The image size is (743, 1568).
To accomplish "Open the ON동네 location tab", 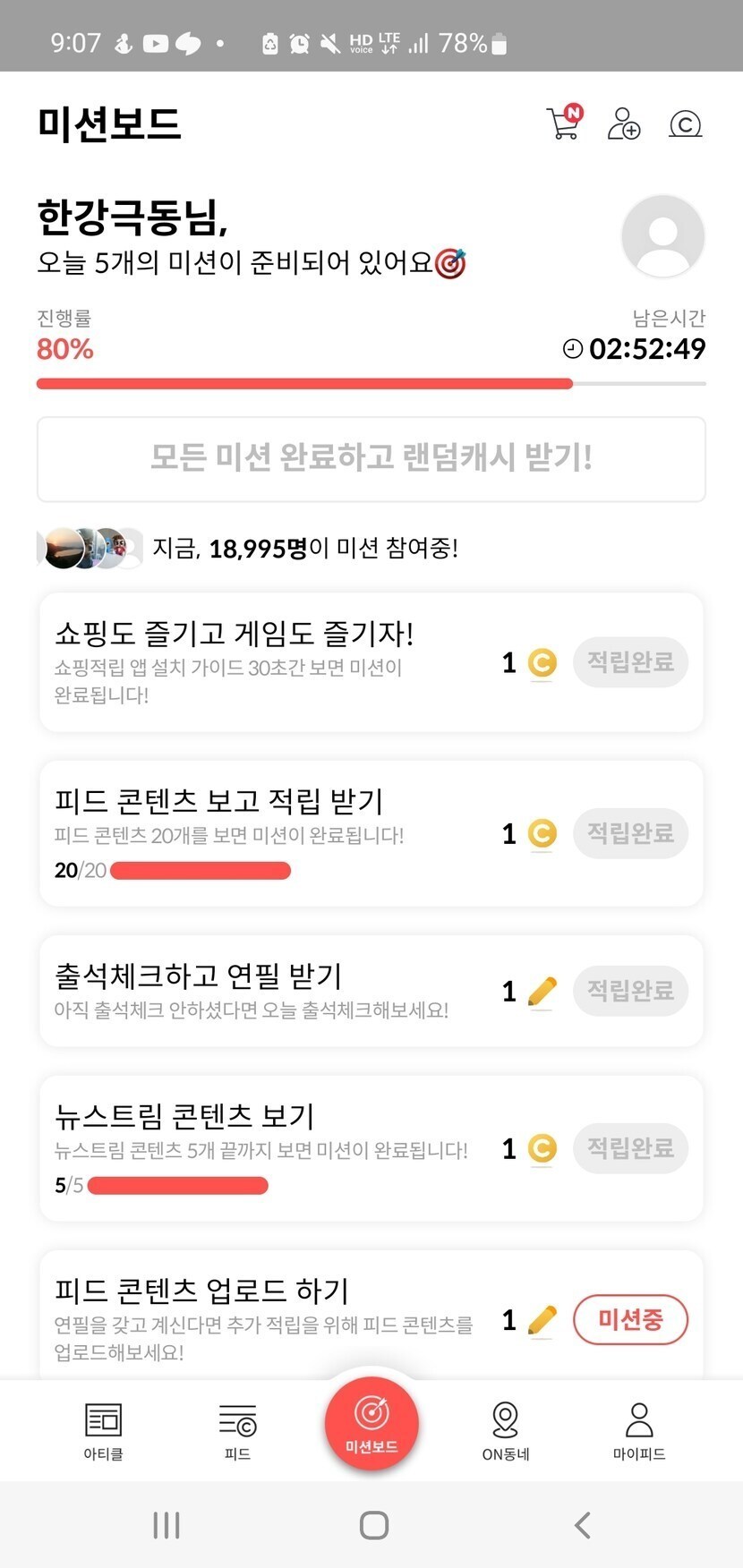I will tap(506, 1430).
